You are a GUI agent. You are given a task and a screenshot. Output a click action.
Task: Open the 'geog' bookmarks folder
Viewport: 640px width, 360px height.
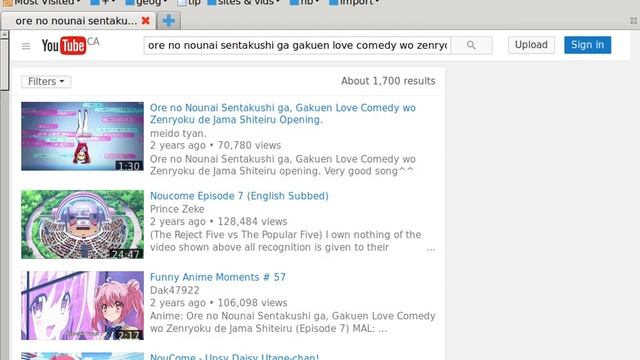[x=146, y=2]
